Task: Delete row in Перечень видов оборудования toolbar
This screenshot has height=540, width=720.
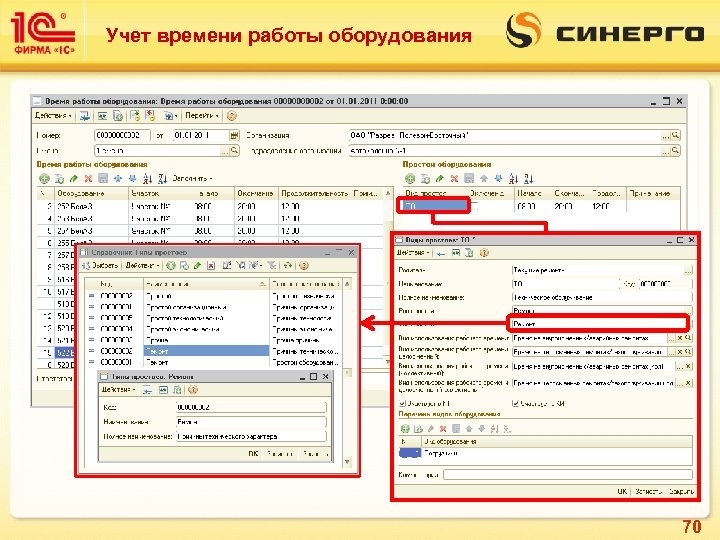Action: 443,429
